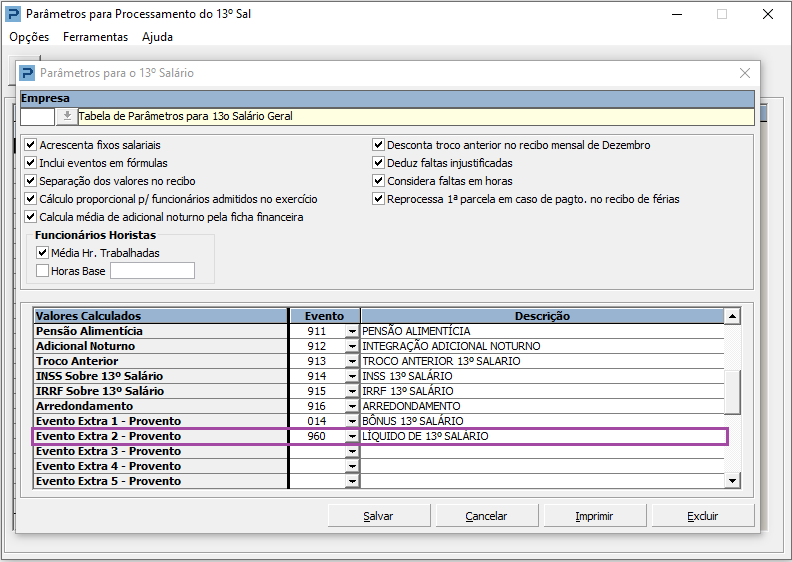792x562 pixels.
Task: Click the Salvar button
Action: pos(378,516)
